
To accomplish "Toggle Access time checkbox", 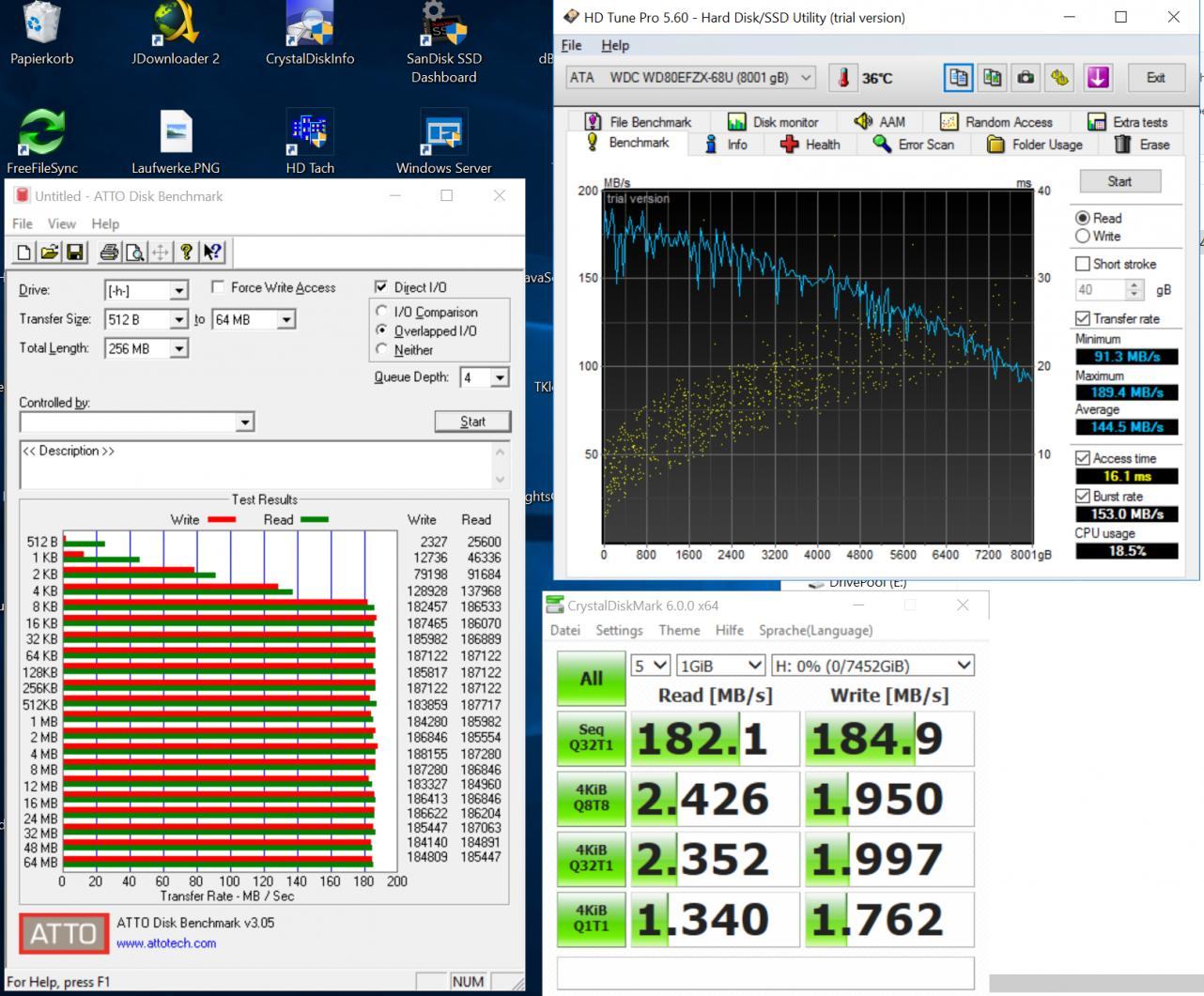I will (1083, 458).
